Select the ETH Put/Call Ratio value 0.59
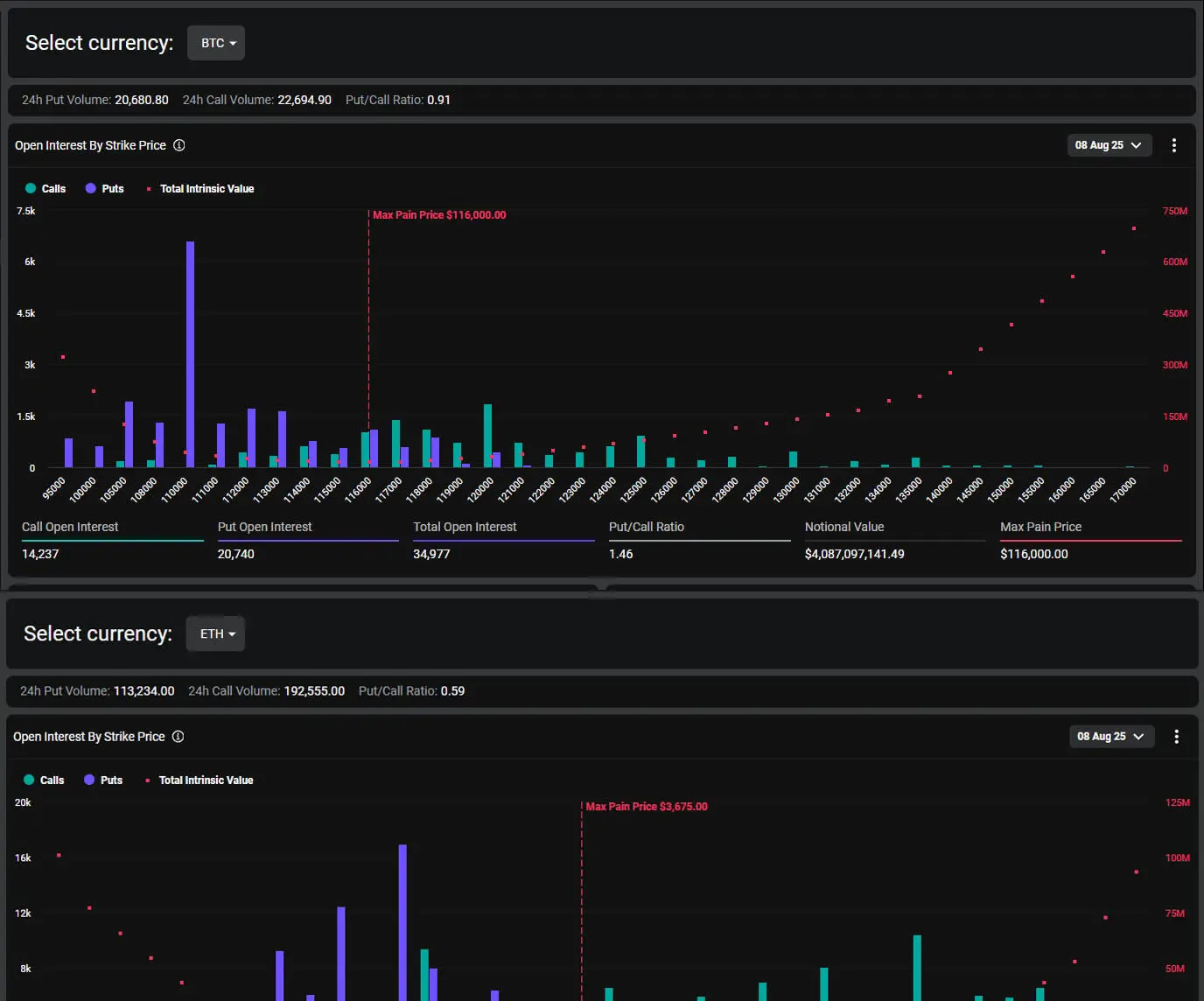The image size is (1204, 1001). tap(452, 691)
